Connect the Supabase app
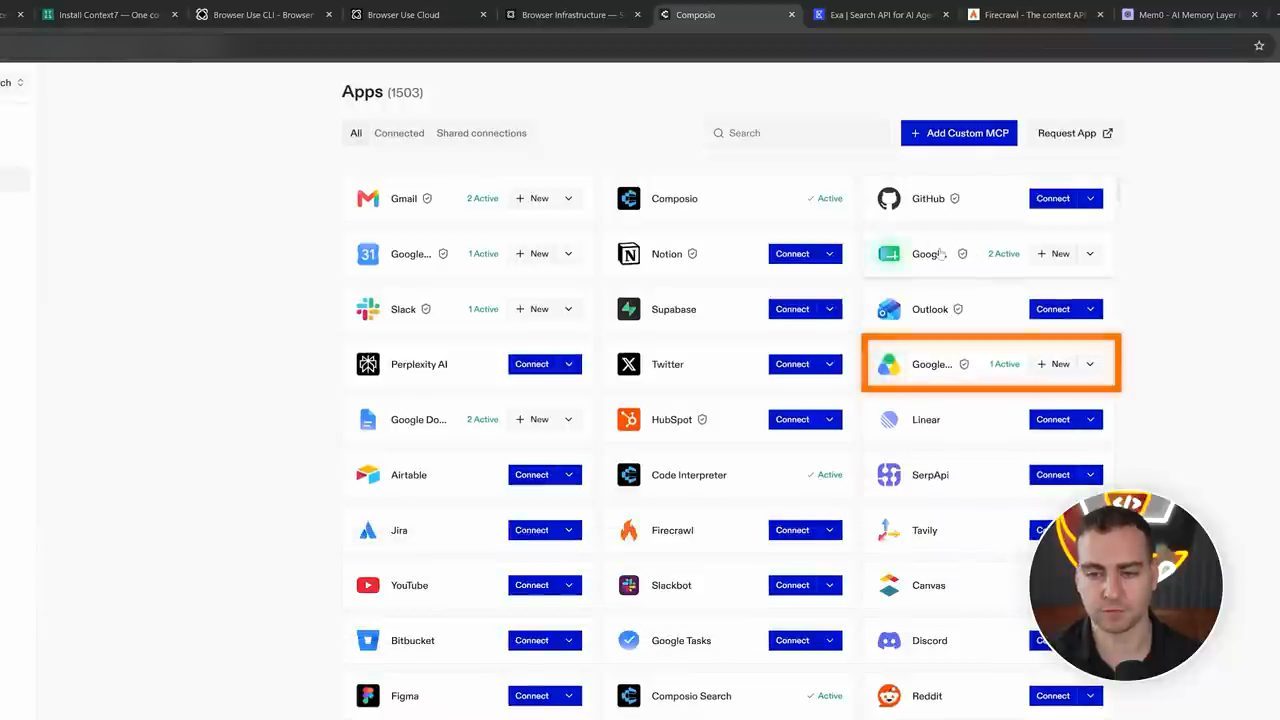Image resolution: width=1280 pixels, height=720 pixels. pyautogui.click(x=792, y=309)
